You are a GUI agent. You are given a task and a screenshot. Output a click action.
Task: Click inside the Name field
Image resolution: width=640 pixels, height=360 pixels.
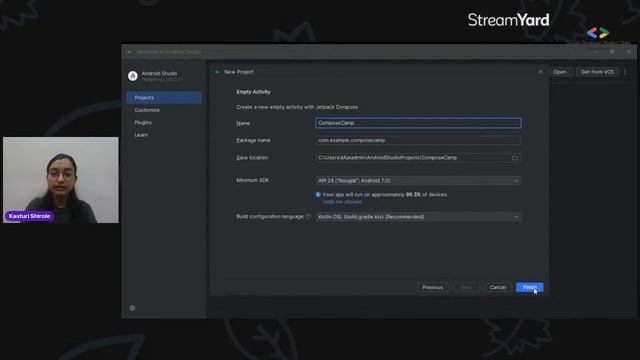(x=418, y=123)
